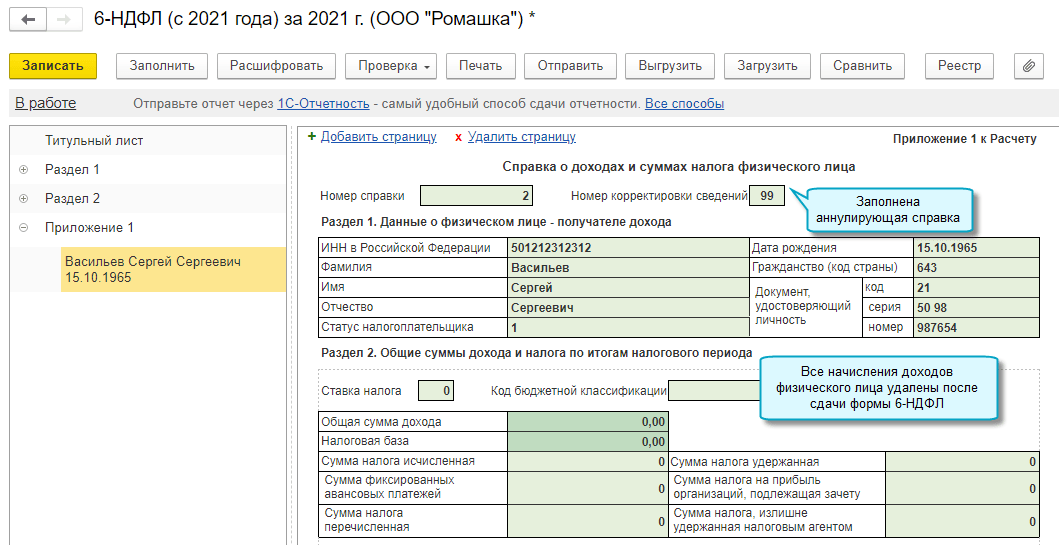Click the Номер справки field

(x=476, y=196)
